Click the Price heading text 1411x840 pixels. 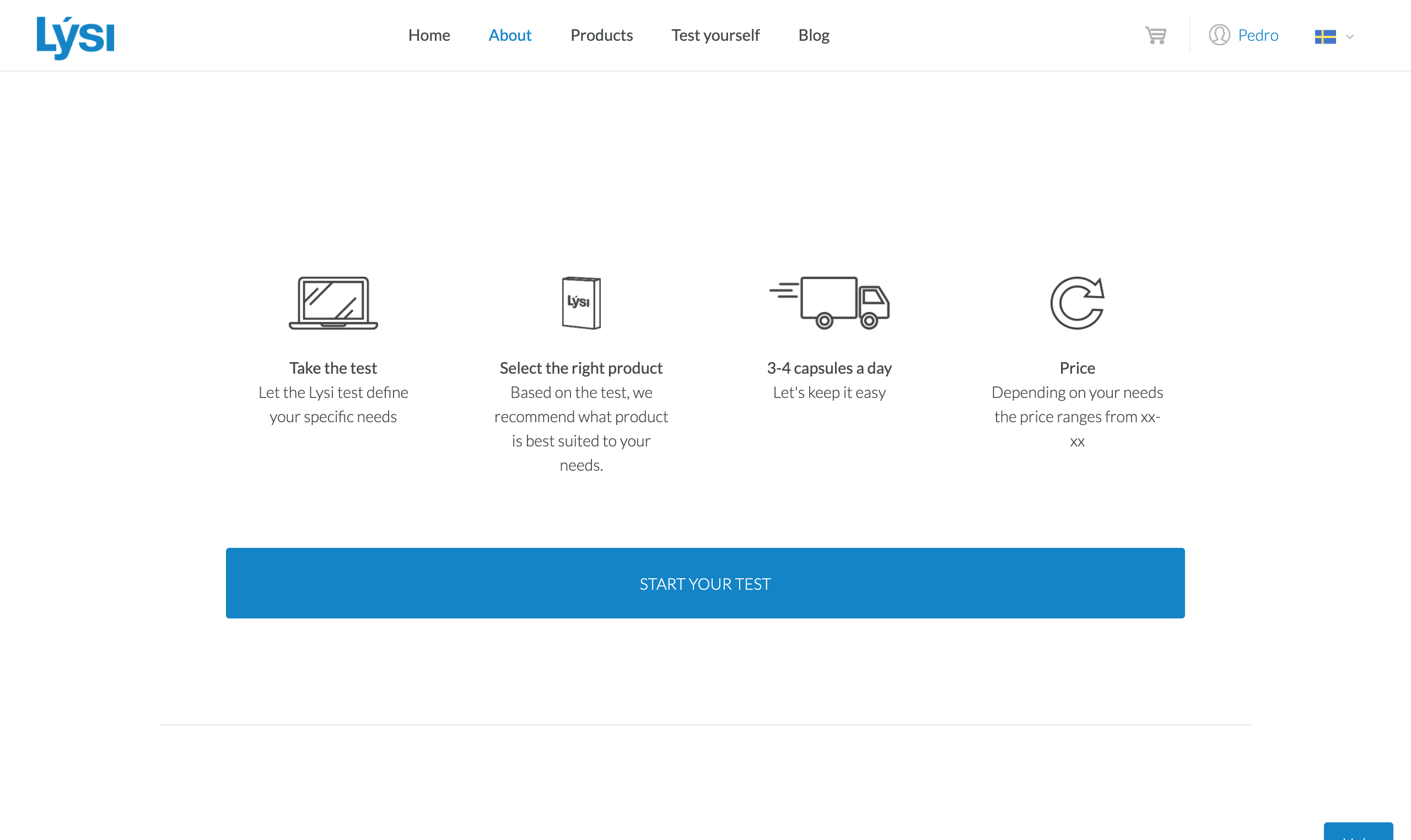(x=1077, y=368)
